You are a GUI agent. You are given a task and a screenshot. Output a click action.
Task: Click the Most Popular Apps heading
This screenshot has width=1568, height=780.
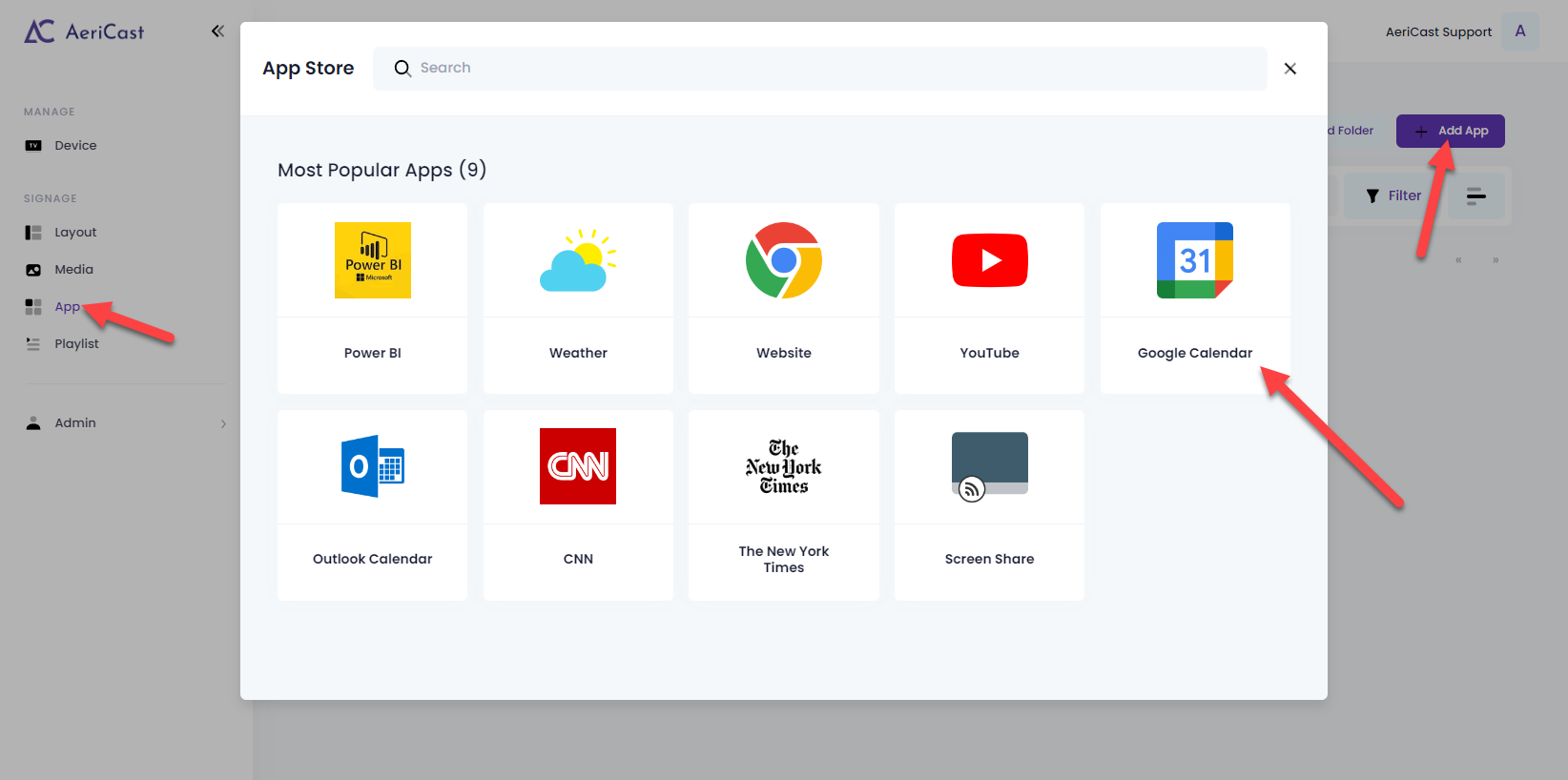(382, 170)
